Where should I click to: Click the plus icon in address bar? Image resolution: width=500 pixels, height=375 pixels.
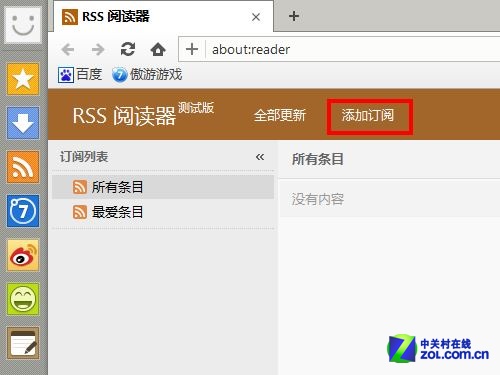coord(192,49)
